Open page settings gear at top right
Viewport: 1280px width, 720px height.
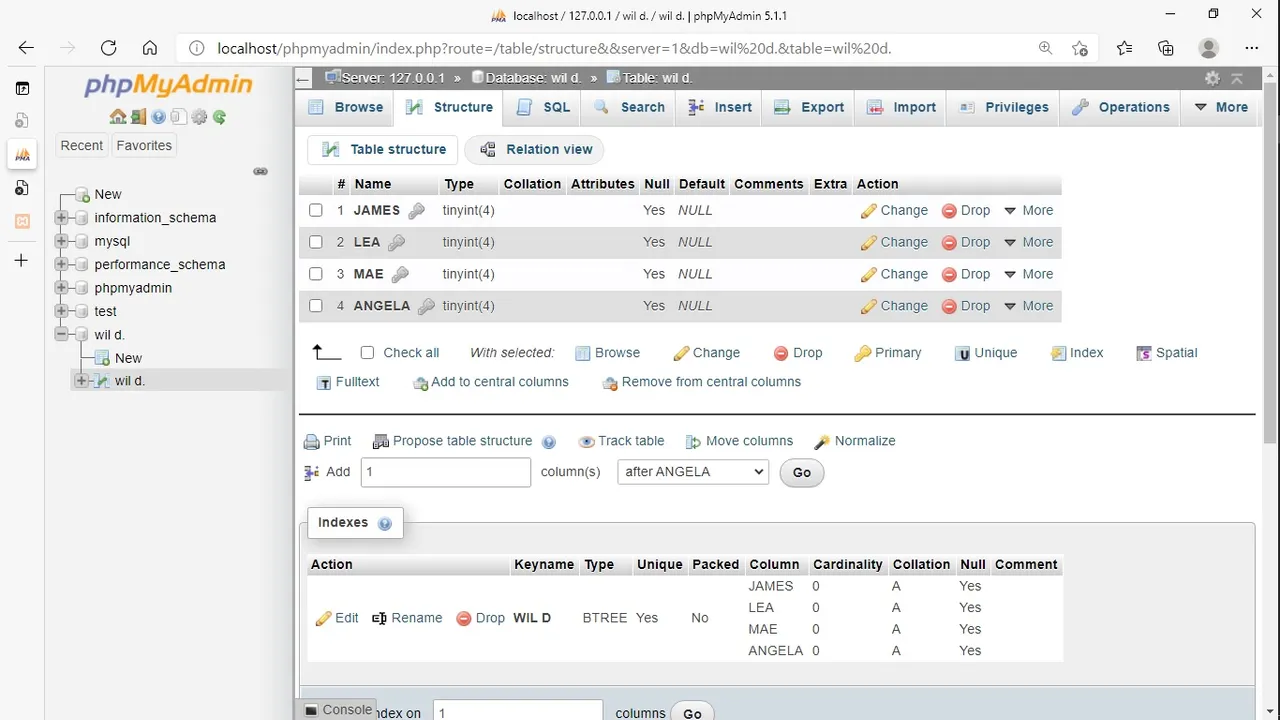point(1212,78)
